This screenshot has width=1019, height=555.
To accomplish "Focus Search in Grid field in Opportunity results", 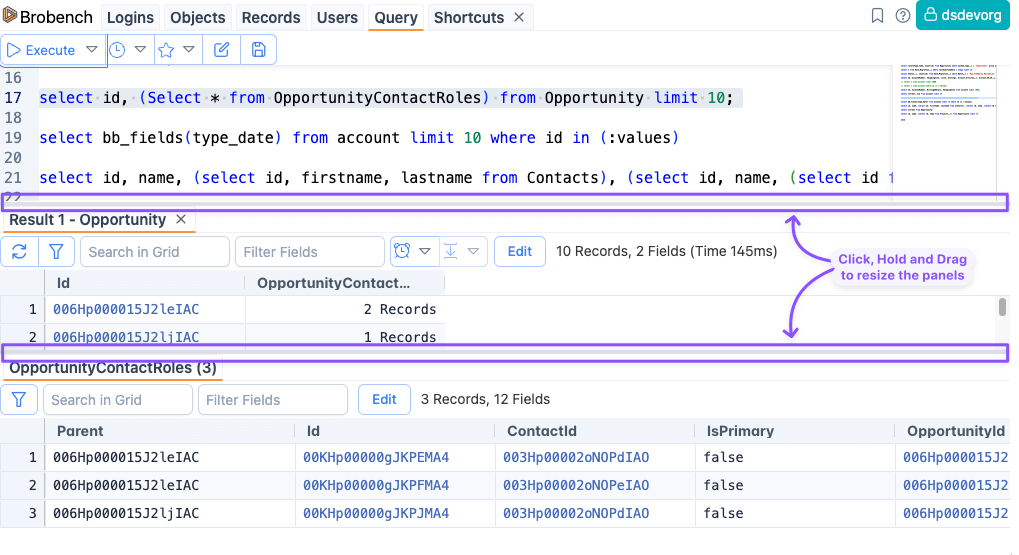I will pyautogui.click(x=155, y=252).
